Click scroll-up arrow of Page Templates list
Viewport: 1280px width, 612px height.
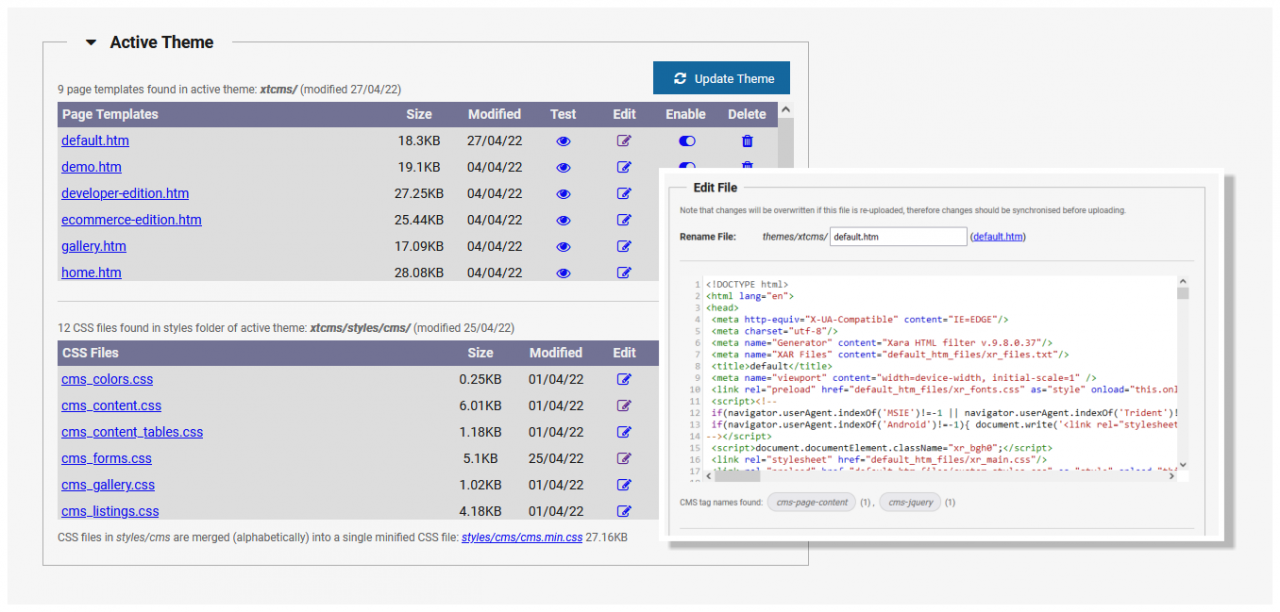tap(786, 110)
